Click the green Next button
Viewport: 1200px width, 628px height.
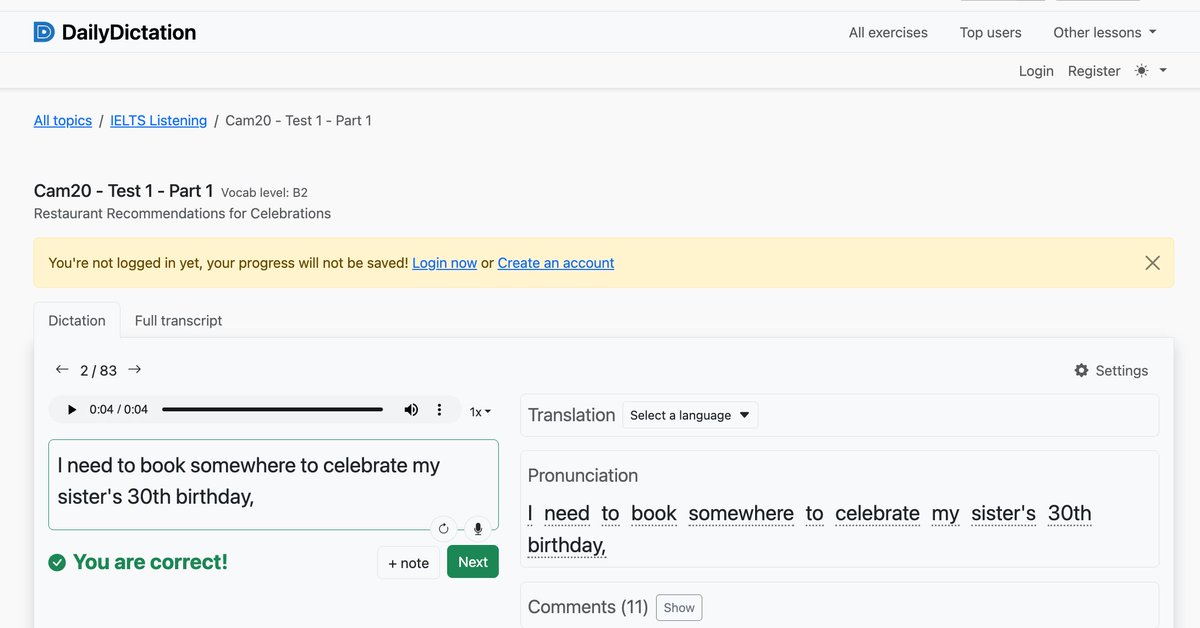(473, 562)
